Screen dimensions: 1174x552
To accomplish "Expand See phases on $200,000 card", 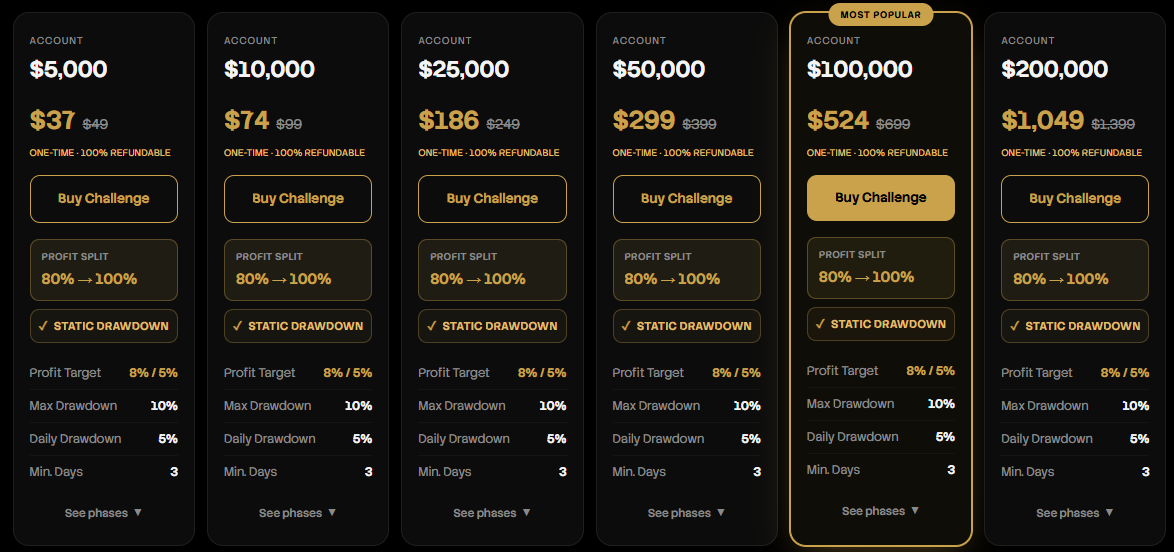I will [1074, 513].
